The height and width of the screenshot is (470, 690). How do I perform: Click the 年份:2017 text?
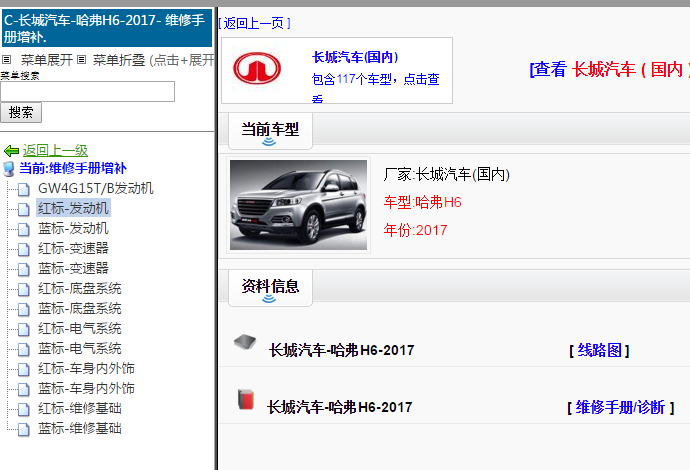point(415,230)
